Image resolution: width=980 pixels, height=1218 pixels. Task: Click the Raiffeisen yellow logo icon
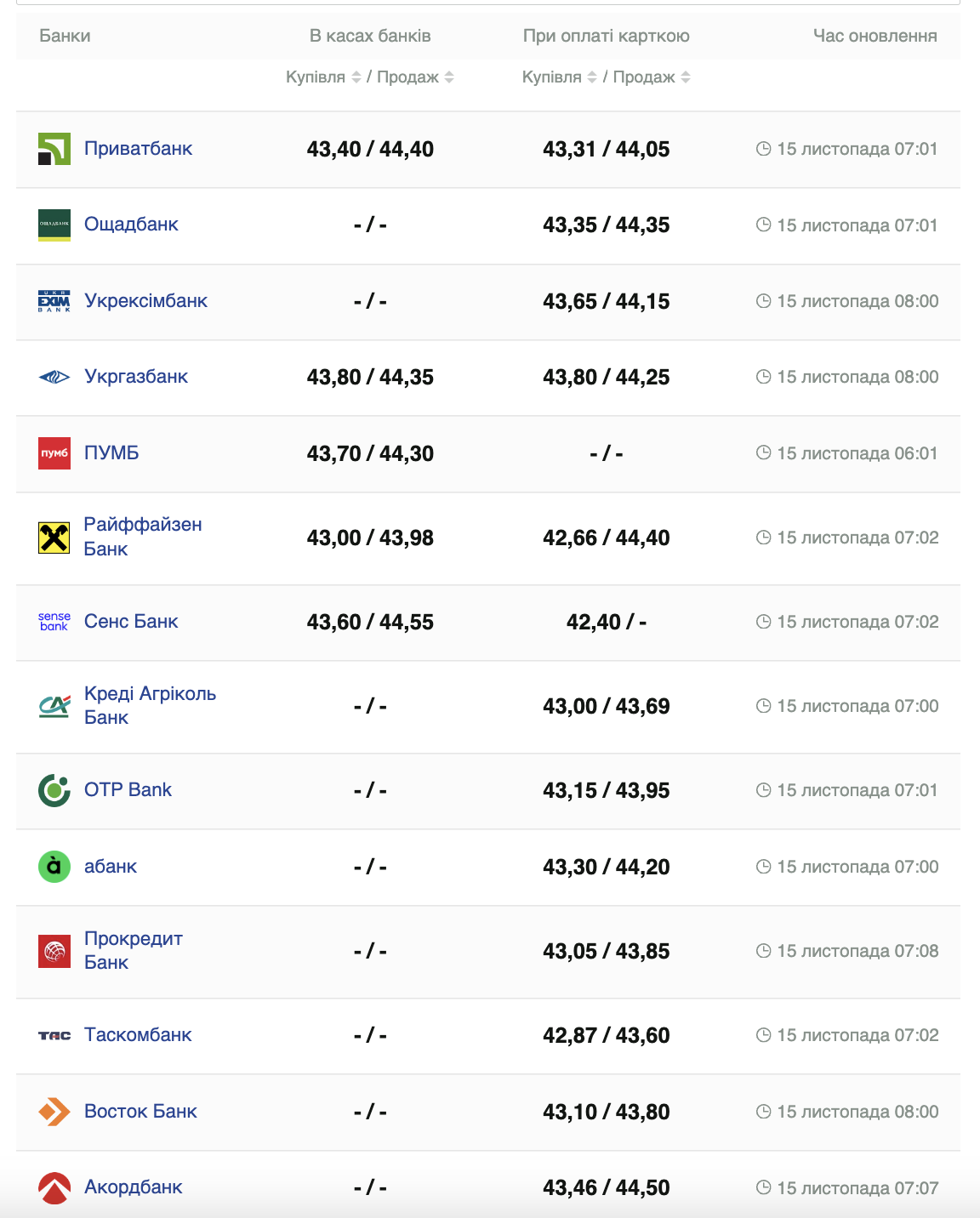(x=54, y=538)
